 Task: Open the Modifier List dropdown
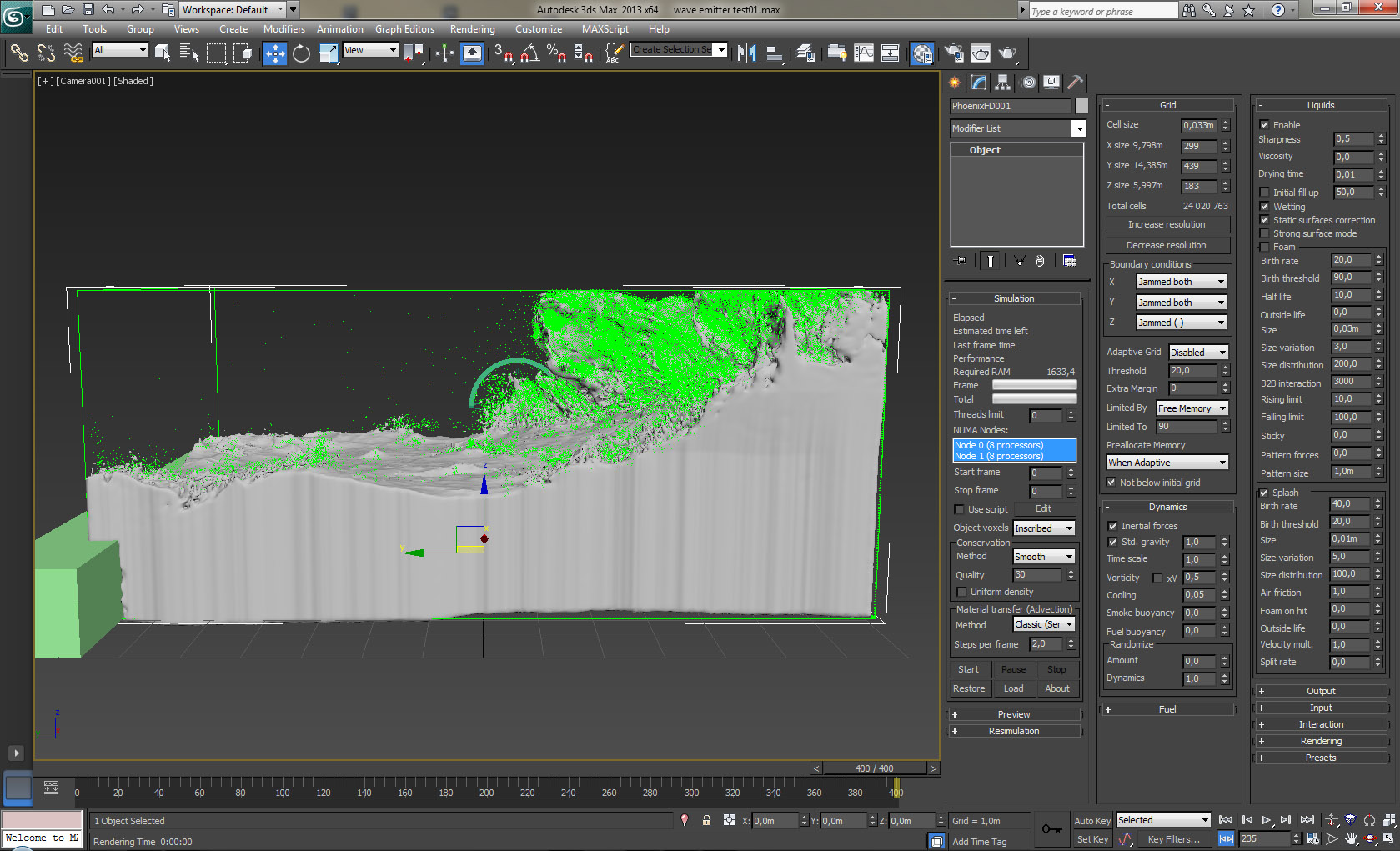(x=1018, y=128)
